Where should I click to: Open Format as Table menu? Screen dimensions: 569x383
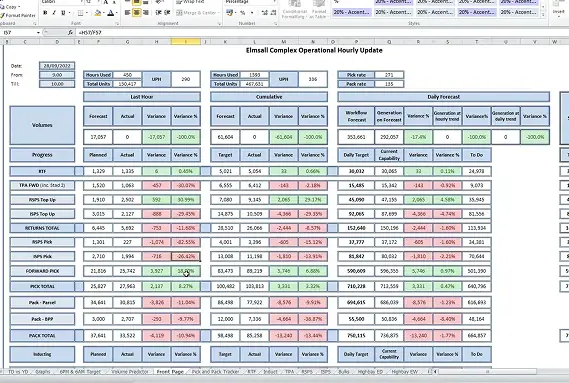pos(319,10)
